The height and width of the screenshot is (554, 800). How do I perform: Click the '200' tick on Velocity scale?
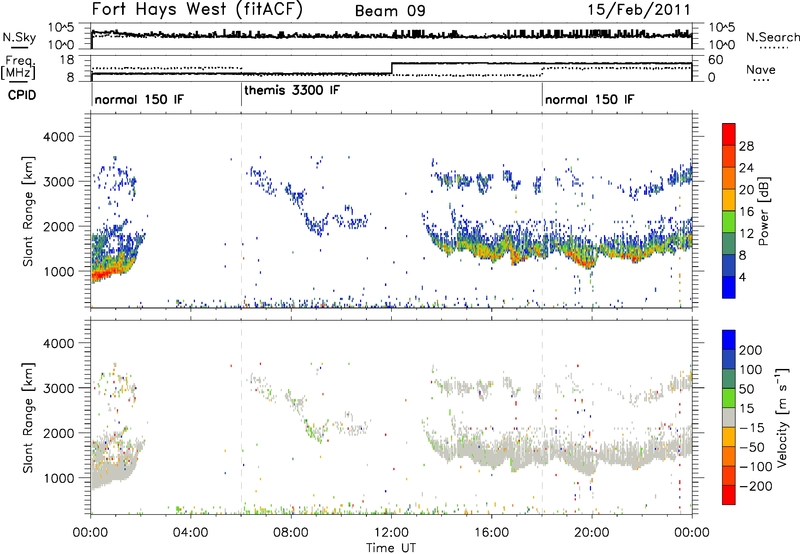click(751, 350)
